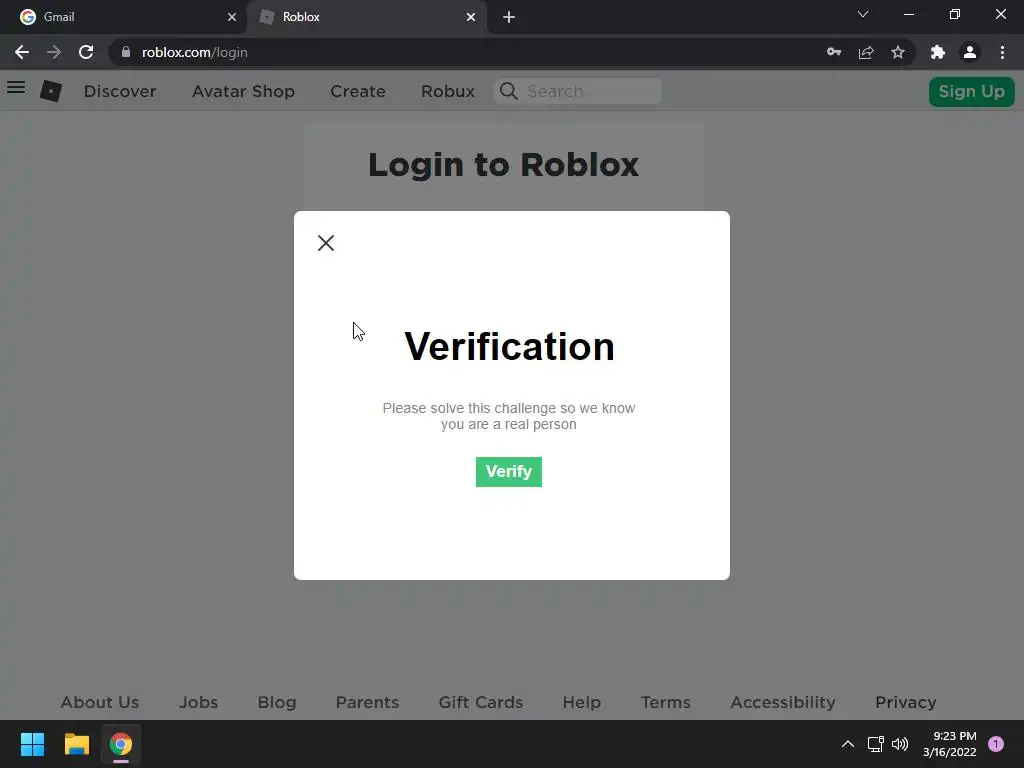
Task: Open File Explorer from the taskbar
Action: (76, 744)
